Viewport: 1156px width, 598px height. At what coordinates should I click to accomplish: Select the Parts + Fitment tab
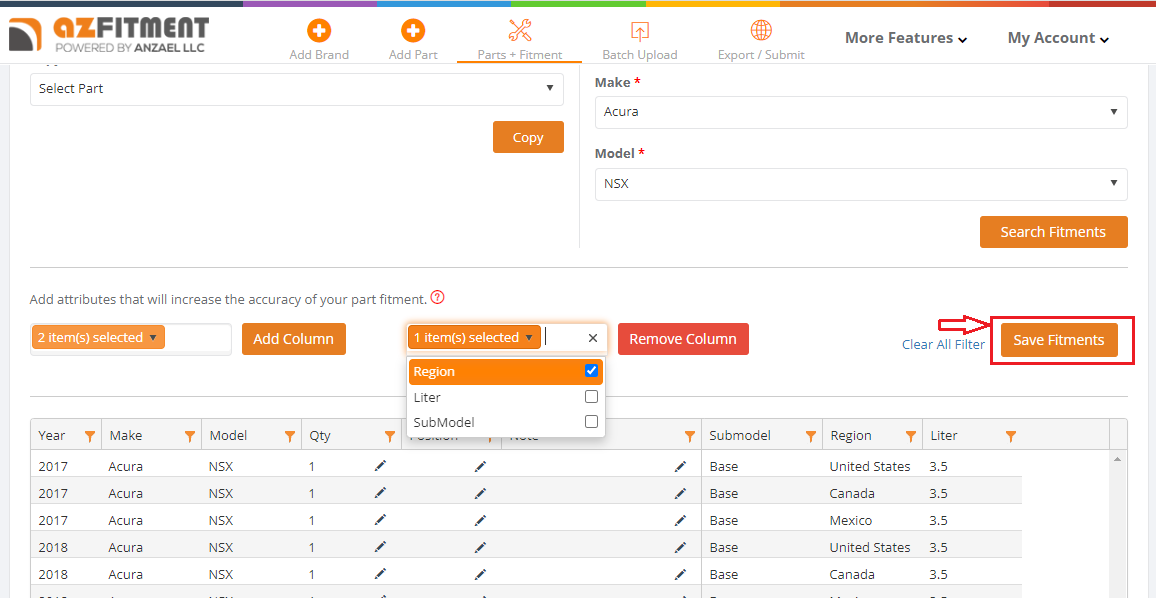point(520,40)
